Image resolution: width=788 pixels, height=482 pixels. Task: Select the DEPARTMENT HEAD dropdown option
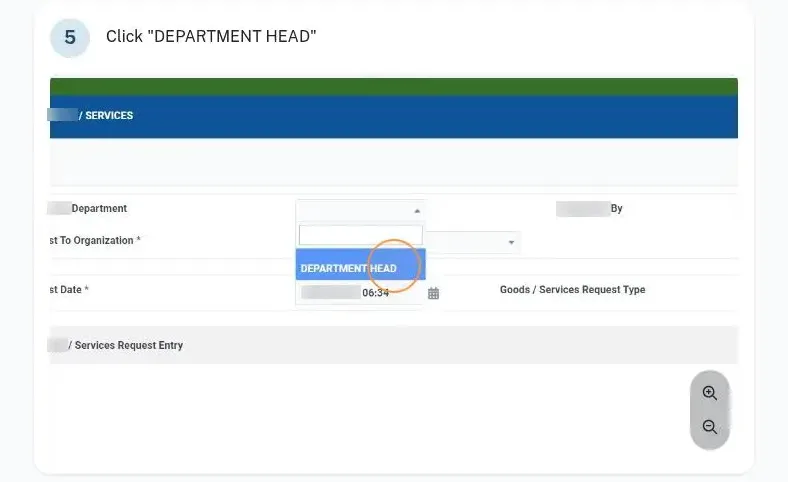360,264
